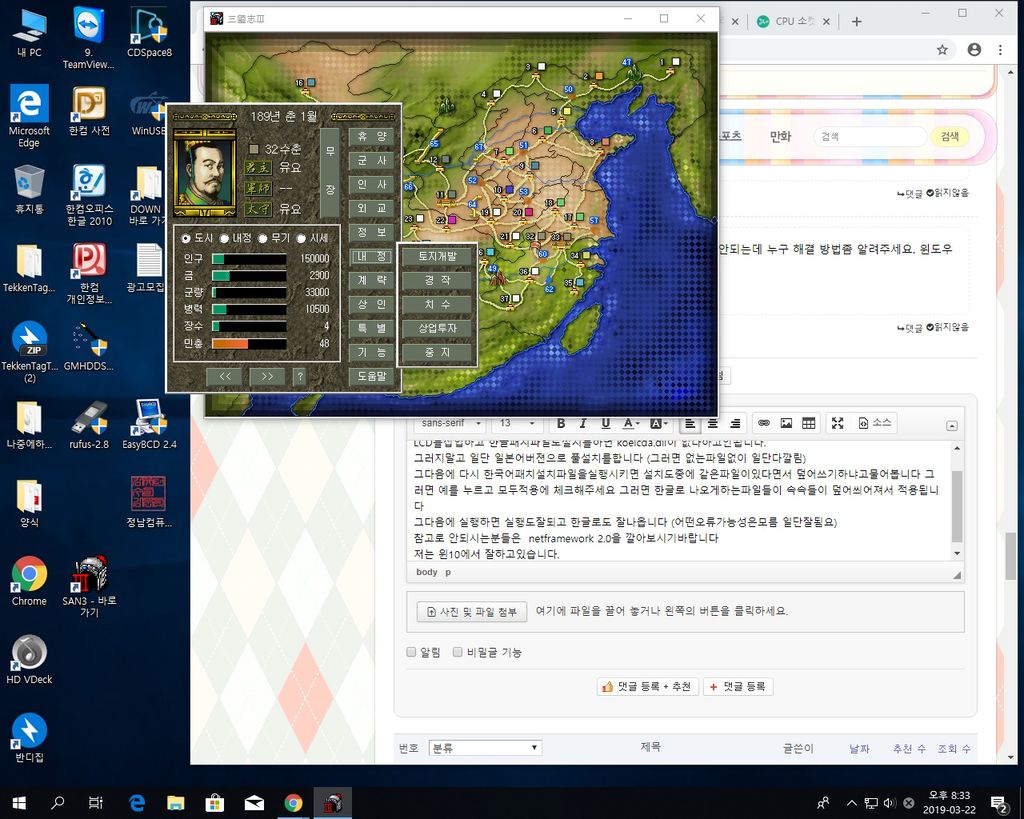Select the SAN3 shortcut on the desktop
The width and height of the screenshot is (1024, 819).
click(89, 586)
